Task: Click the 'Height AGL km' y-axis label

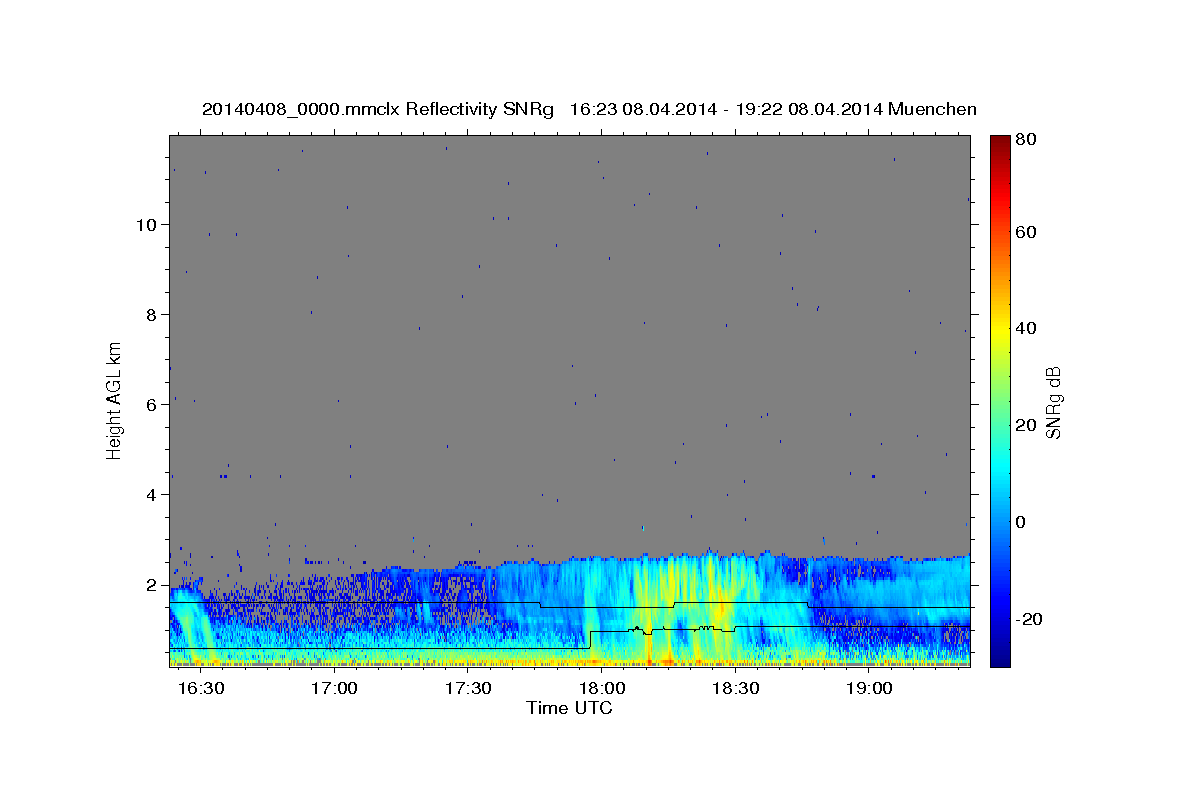Action: [114, 402]
